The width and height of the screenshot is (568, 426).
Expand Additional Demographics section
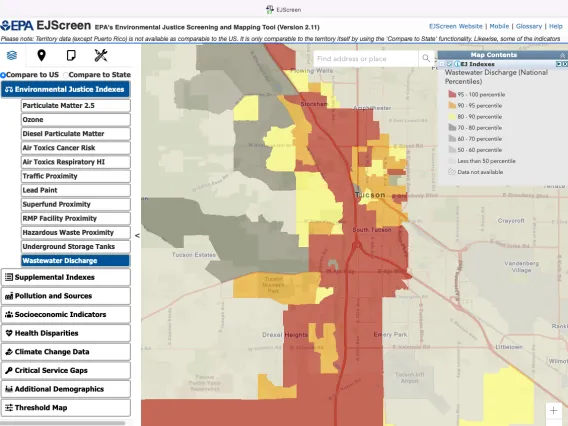pyautogui.click(x=66, y=389)
